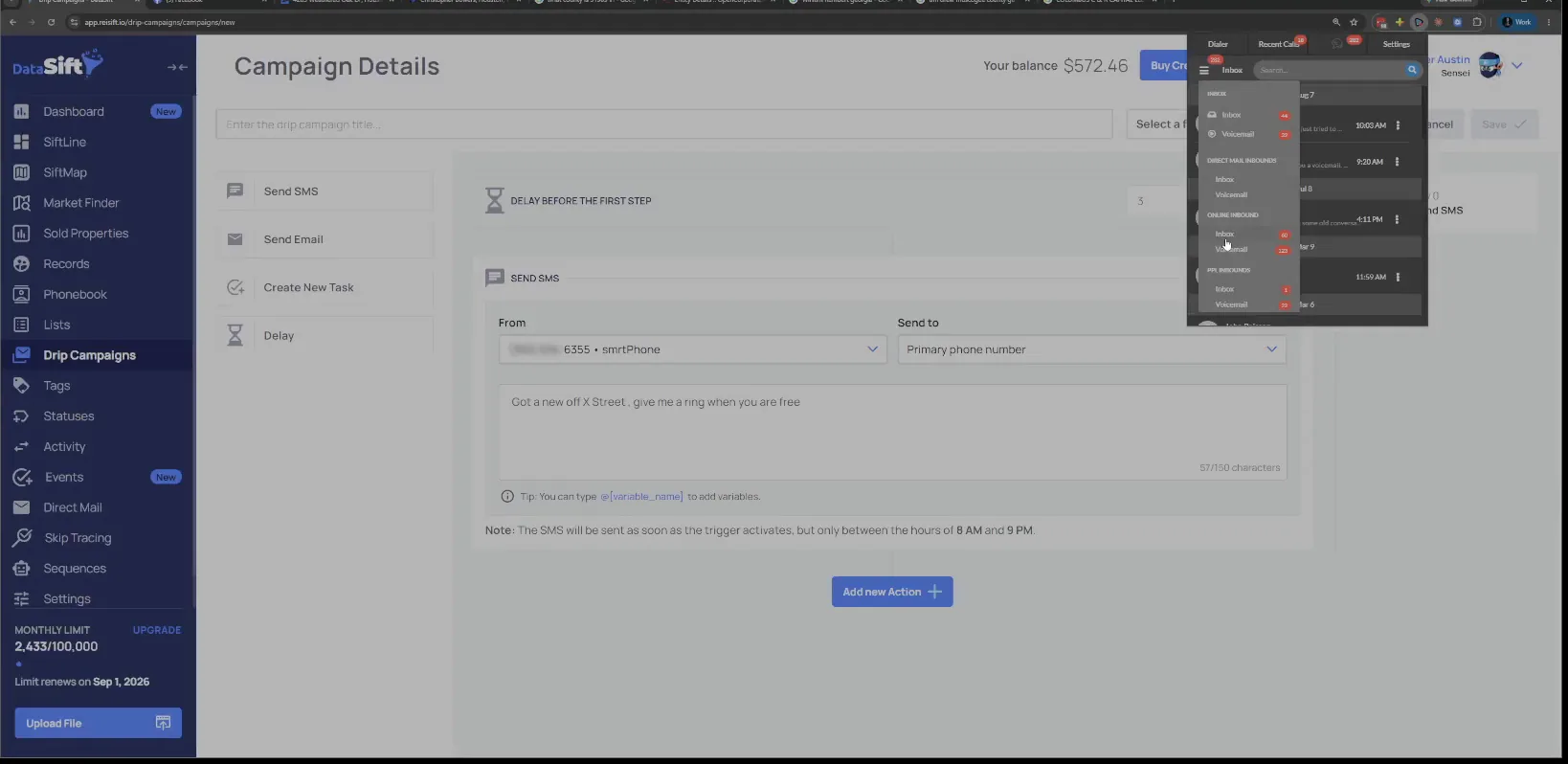The width and height of the screenshot is (1568, 764).
Task: Open options for the 10:03 AM message
Action: tap(1398, 125)
